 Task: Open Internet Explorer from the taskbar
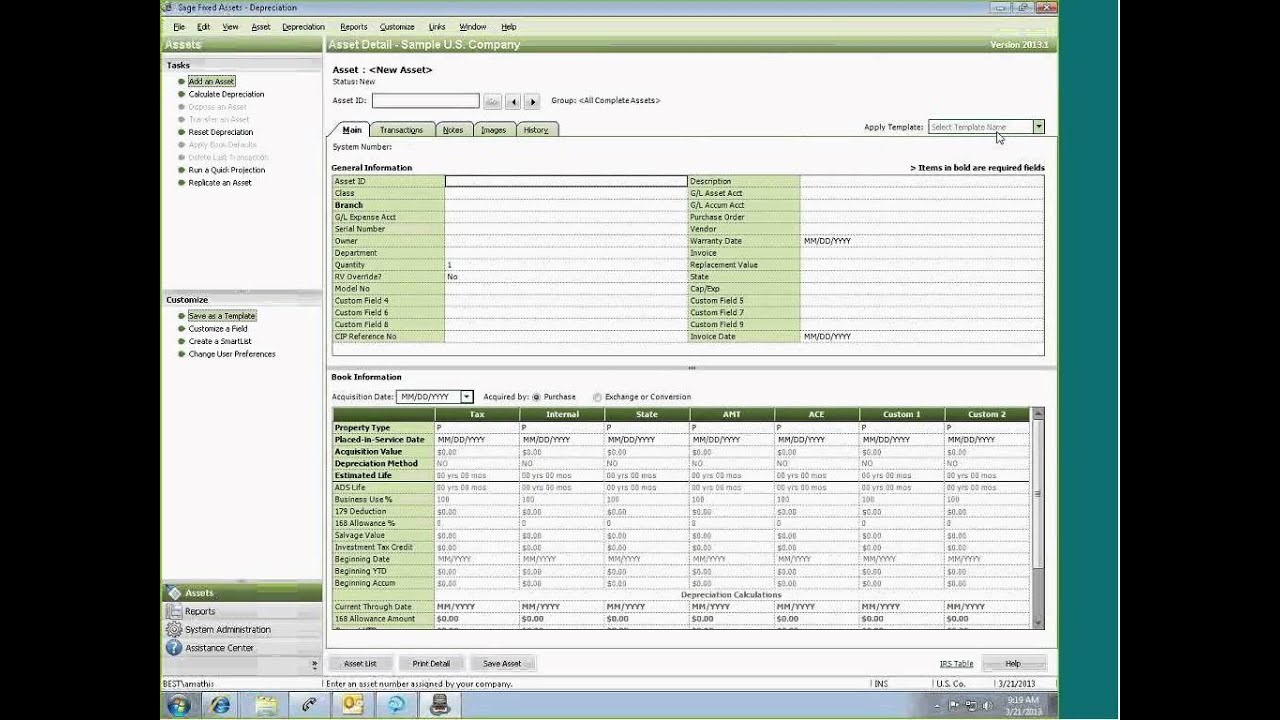[x=221, y=705]
